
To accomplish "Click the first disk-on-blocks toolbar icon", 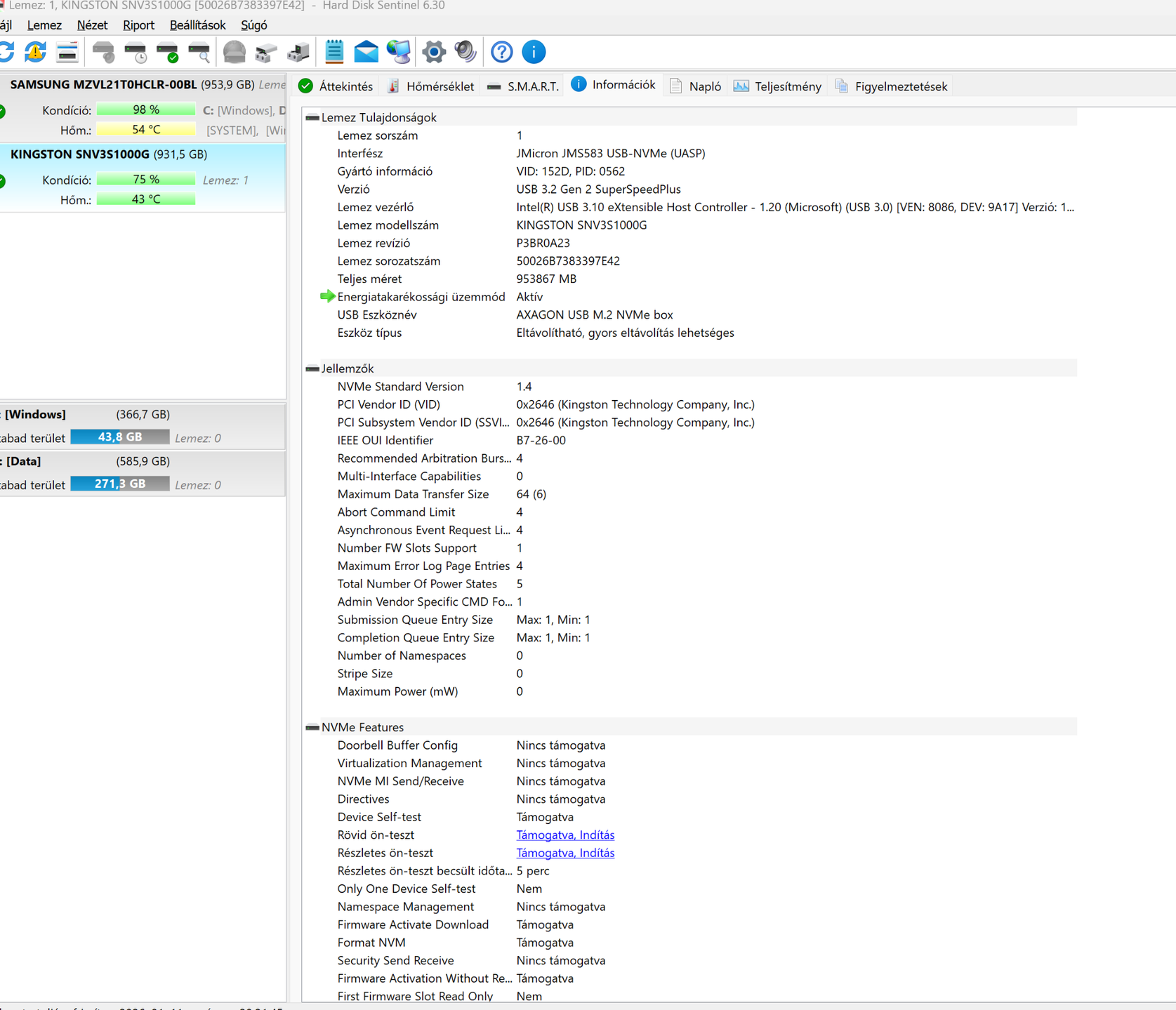I will click(x=266, y=52).
